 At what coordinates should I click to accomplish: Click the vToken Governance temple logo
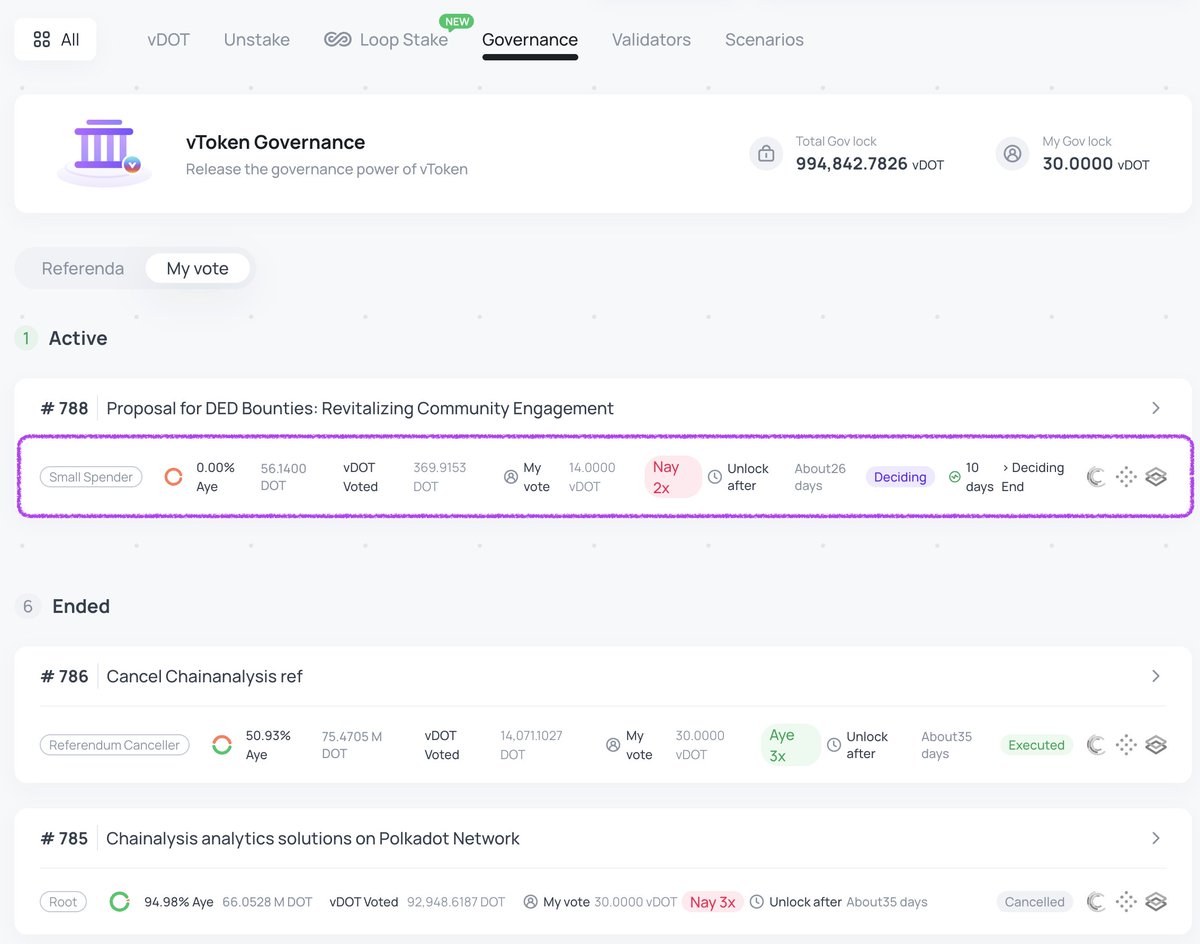[104, 151]
